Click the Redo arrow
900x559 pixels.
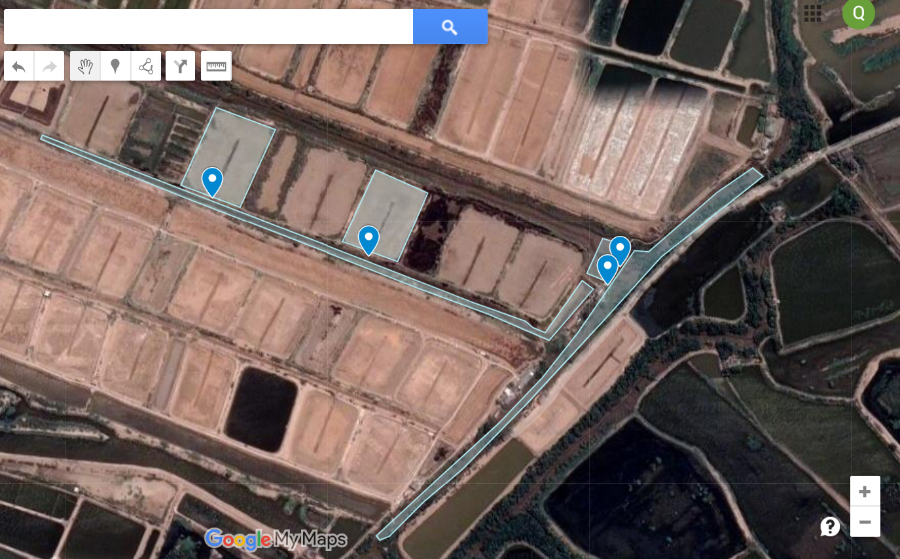tap(49, 67)
